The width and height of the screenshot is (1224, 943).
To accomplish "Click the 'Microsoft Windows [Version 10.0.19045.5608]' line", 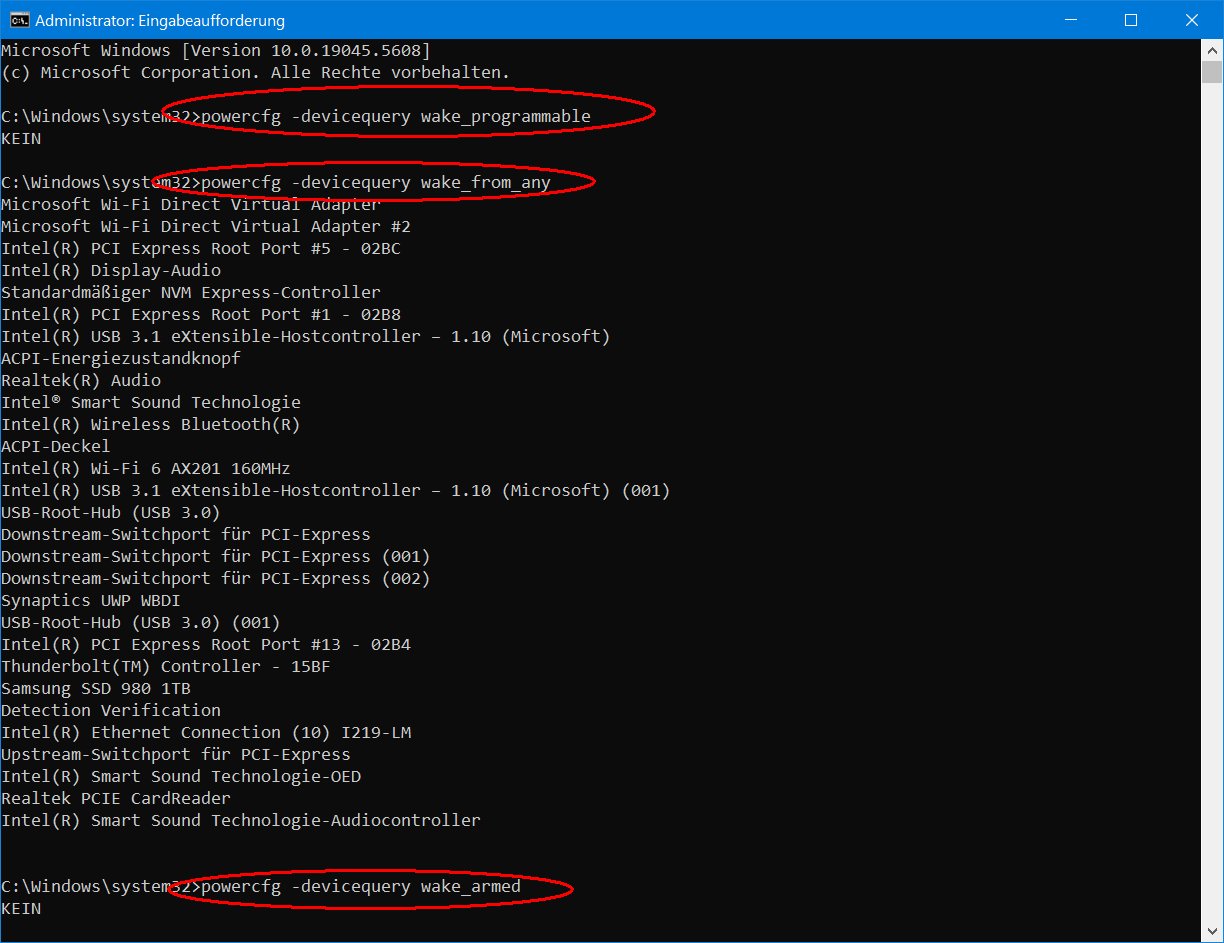I will (215, 50).
